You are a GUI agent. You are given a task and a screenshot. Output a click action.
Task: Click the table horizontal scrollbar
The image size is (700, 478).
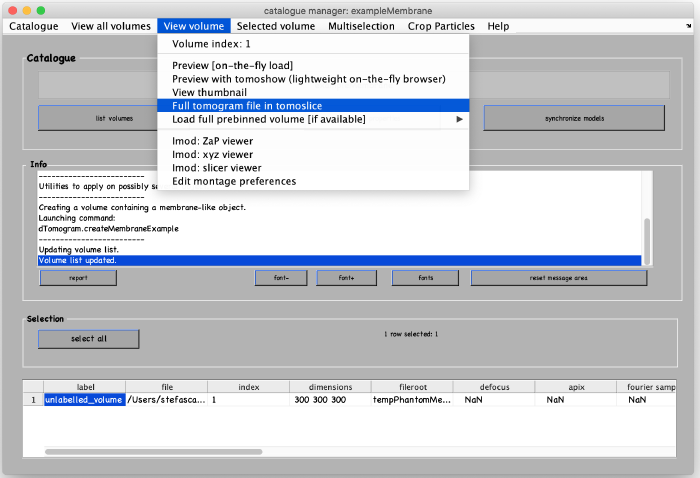(154, 452)
